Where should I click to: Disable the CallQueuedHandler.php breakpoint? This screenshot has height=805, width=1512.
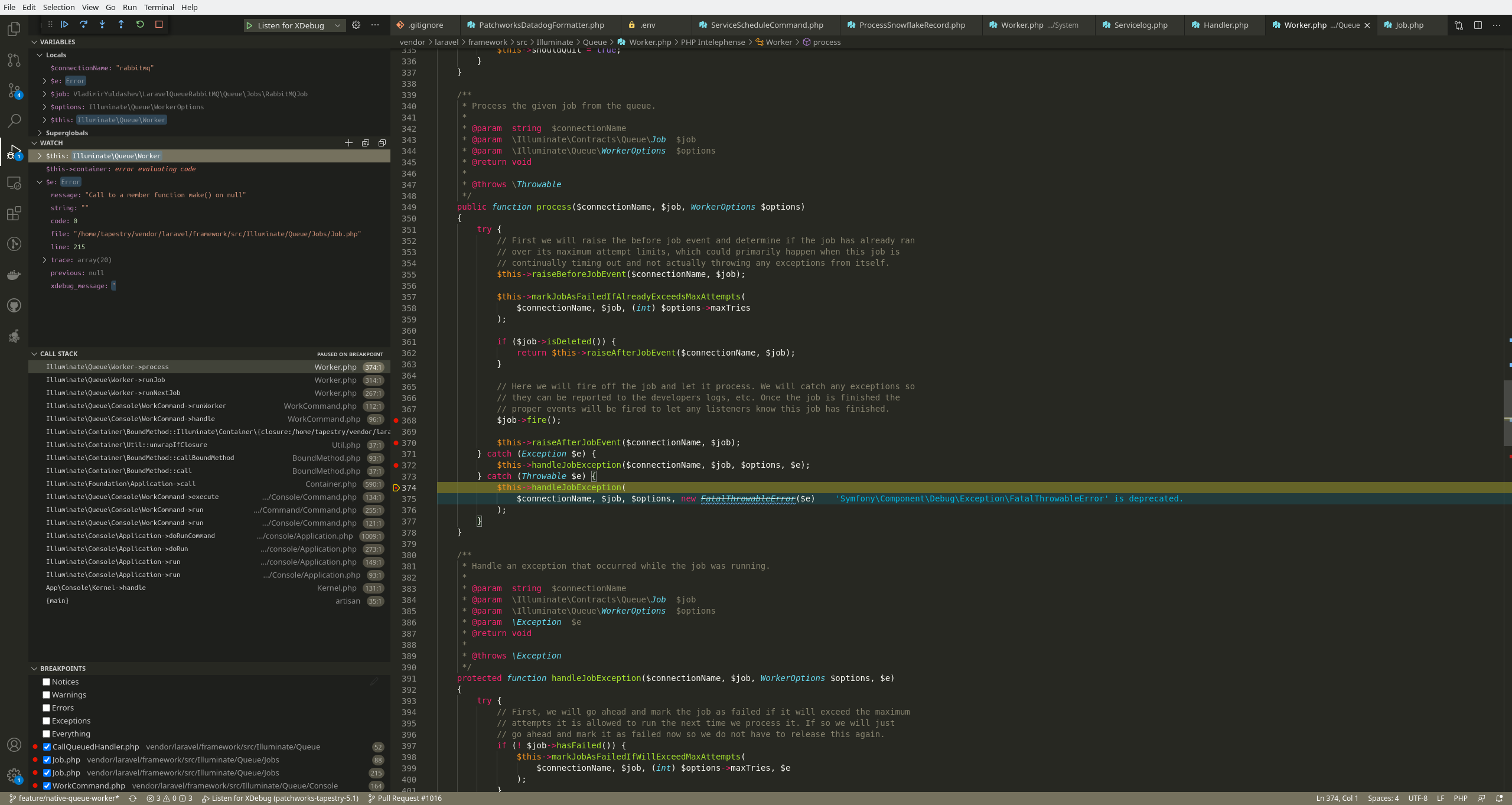coord(47,747)
